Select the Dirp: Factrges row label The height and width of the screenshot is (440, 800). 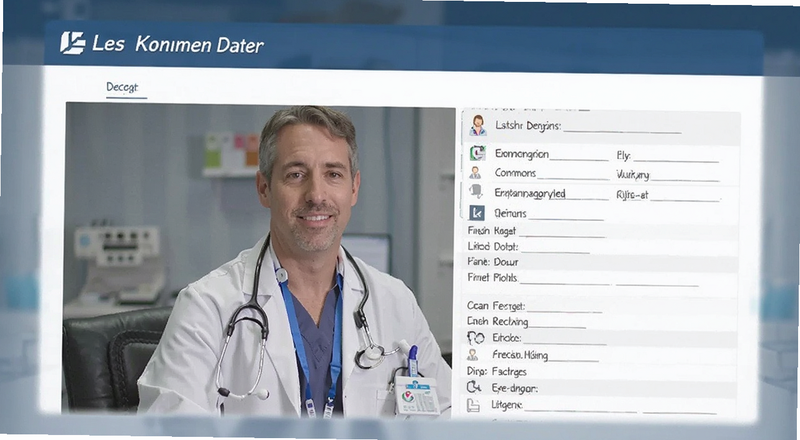[x=496, y=372]
